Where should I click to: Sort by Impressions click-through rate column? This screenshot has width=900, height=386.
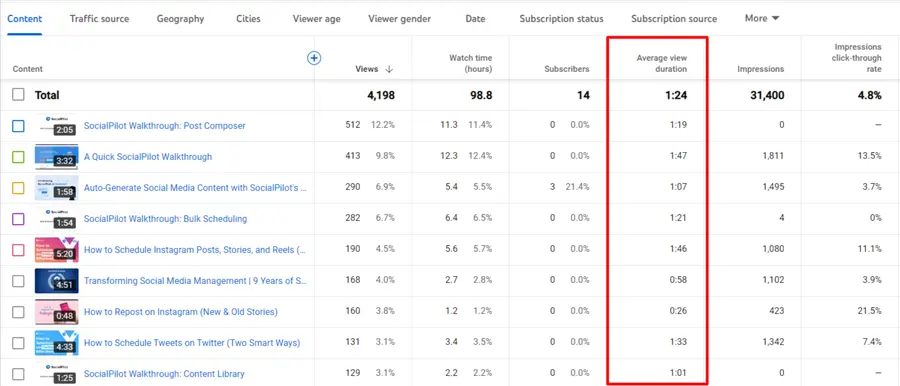(x=858, y=58)
